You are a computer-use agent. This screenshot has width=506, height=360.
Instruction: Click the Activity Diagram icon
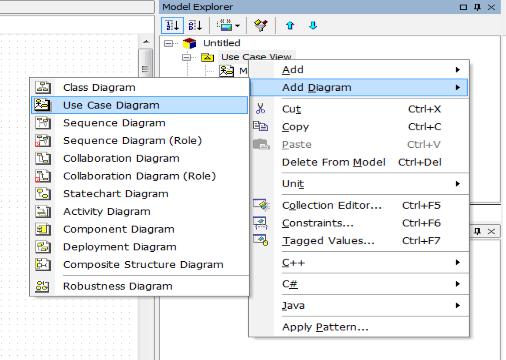tap(43, 211)
